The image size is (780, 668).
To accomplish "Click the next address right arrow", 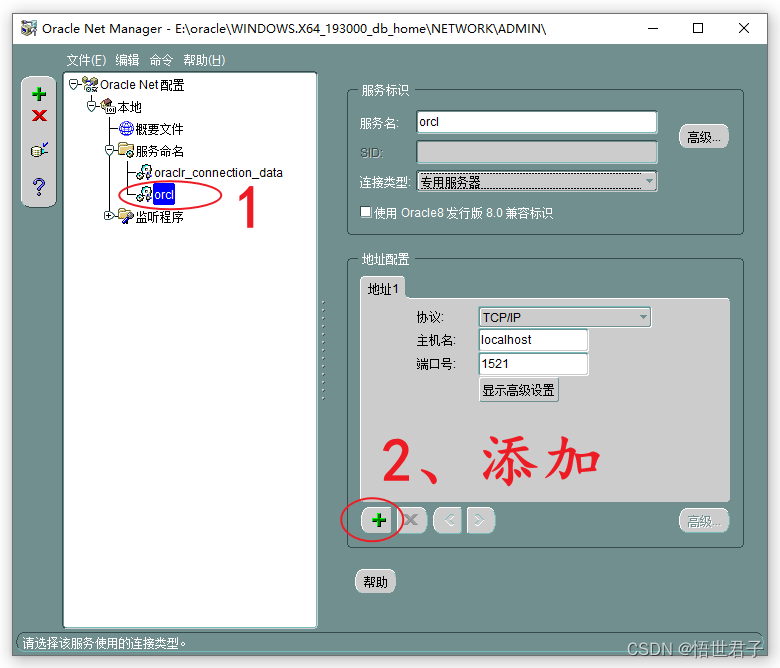I will [480, 520].
